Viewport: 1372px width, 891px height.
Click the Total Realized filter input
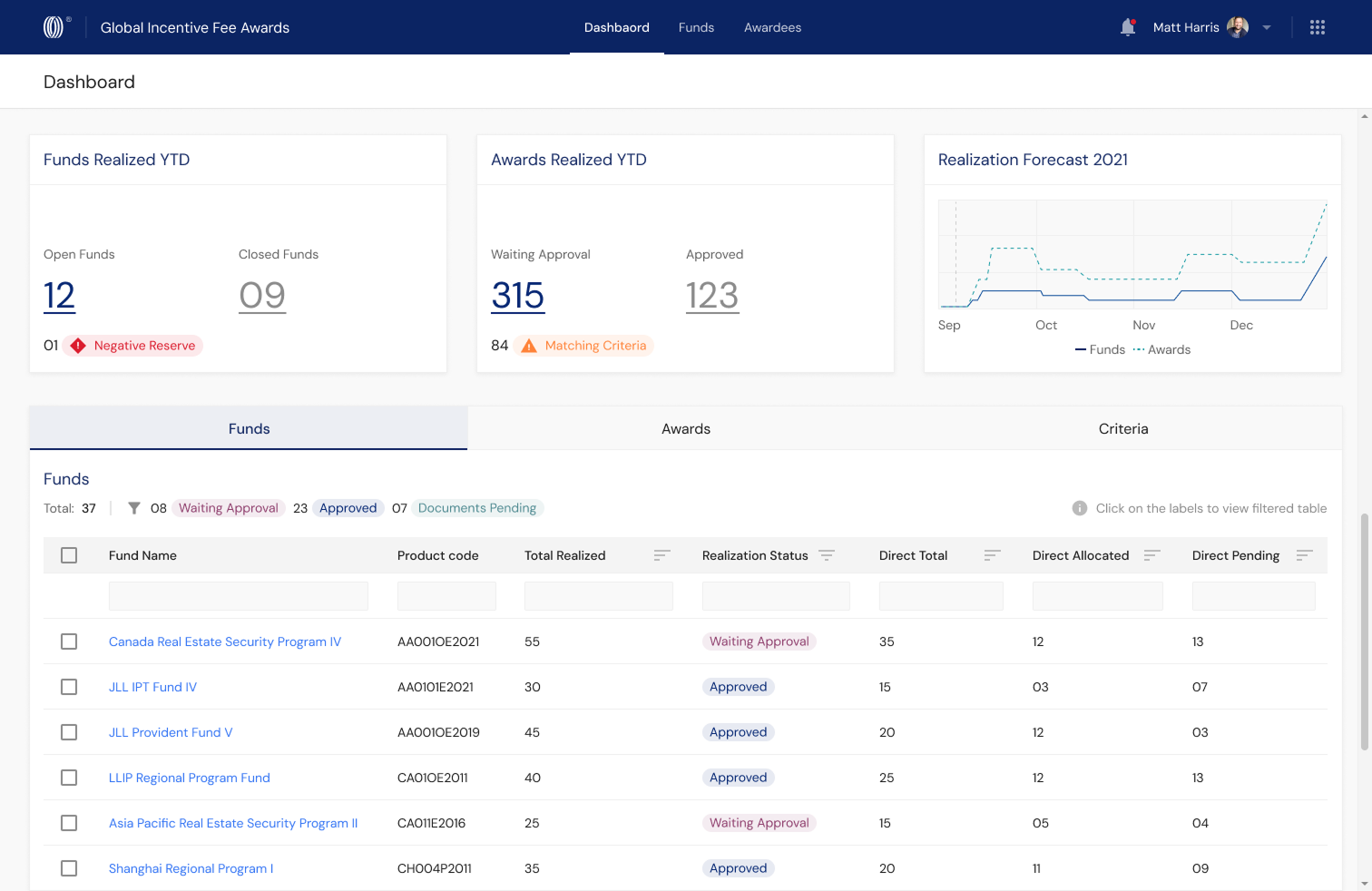point(599,596)
